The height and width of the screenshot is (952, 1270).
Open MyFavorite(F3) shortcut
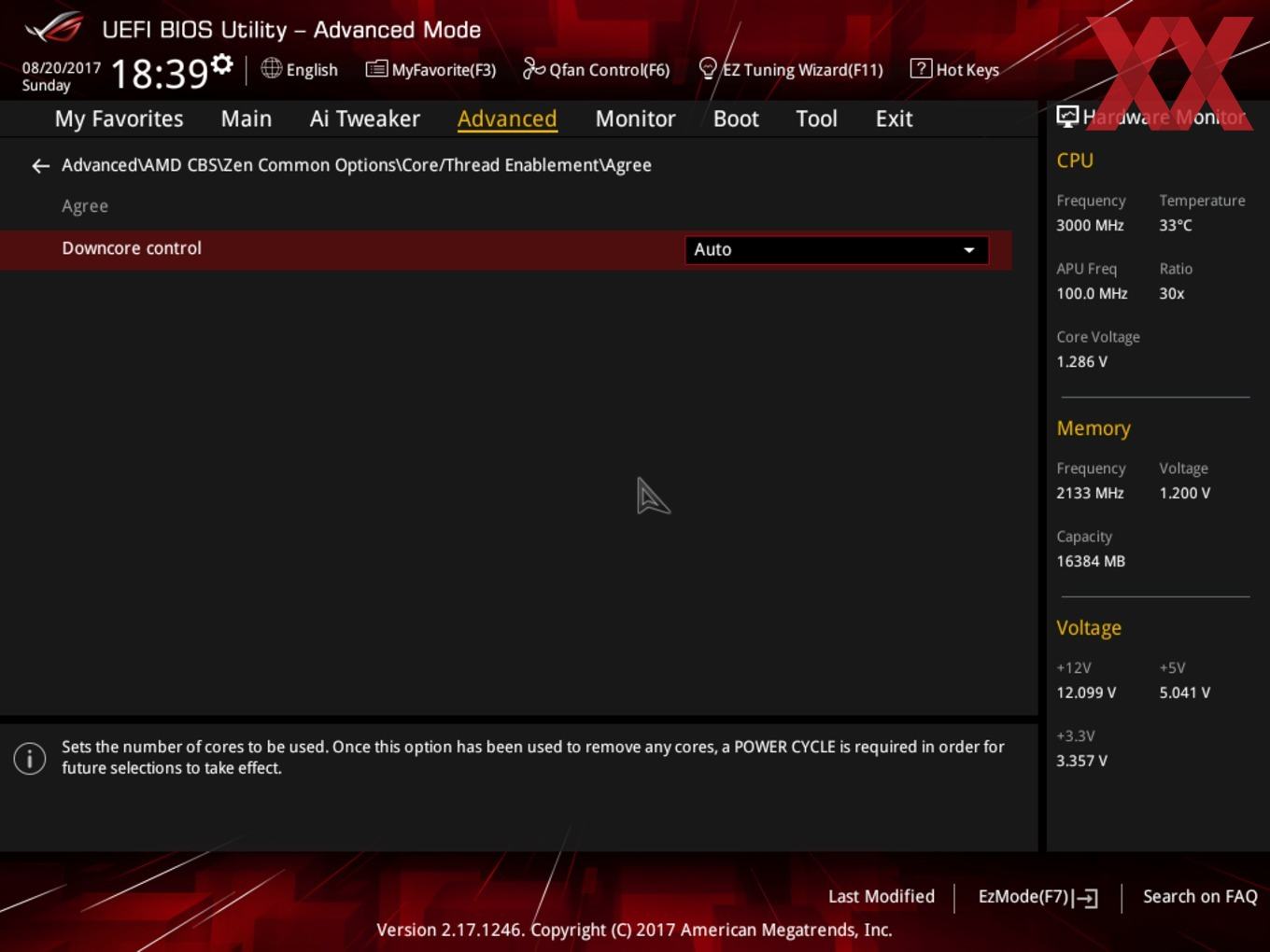444,70
